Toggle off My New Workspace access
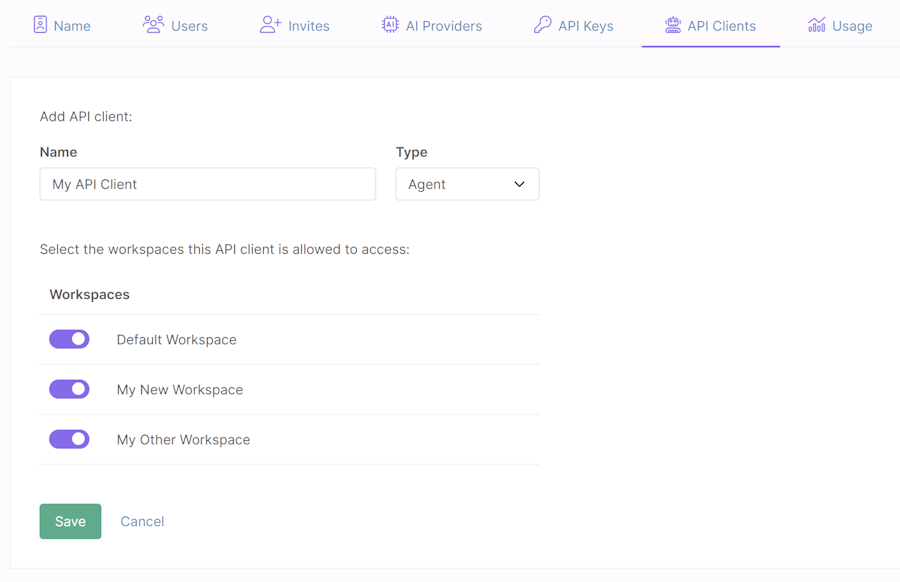Screen dimensions: 900x582 pos(69,389)
